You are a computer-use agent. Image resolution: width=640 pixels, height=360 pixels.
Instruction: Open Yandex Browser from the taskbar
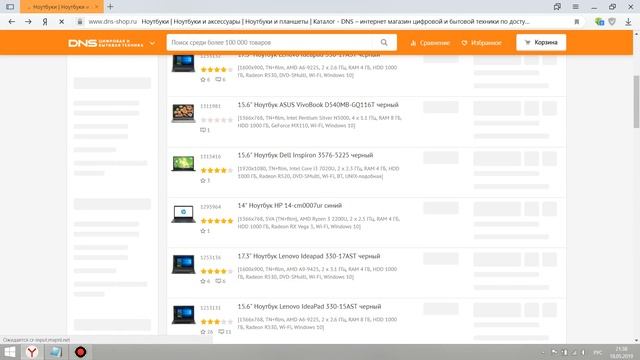coord(32,352)
